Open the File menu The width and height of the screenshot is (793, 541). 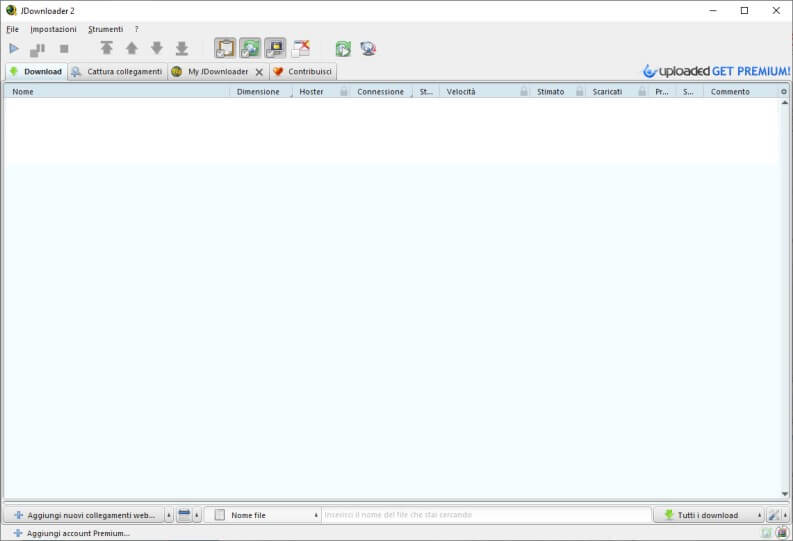pos(12,29)
